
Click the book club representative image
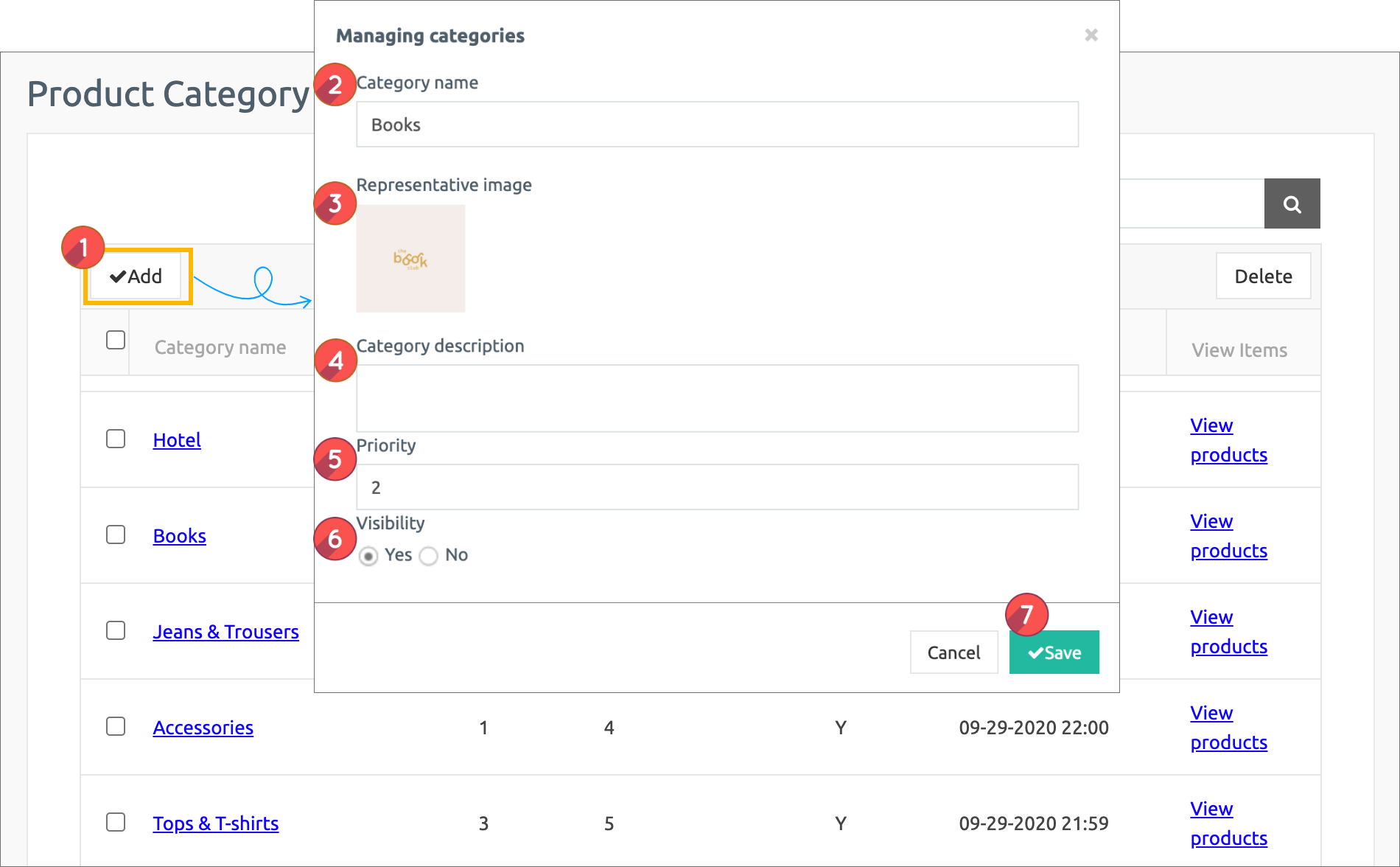click(x=410, y=259)
